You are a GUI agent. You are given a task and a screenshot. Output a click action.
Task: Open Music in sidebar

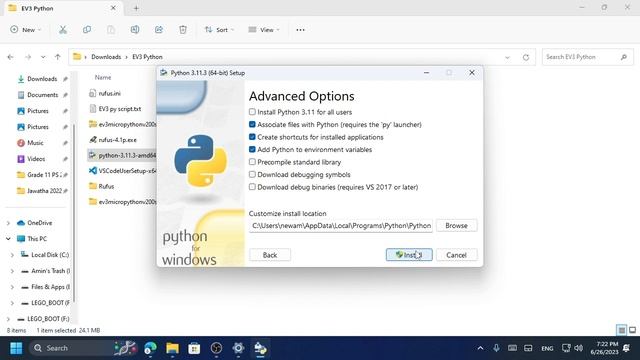35,143
